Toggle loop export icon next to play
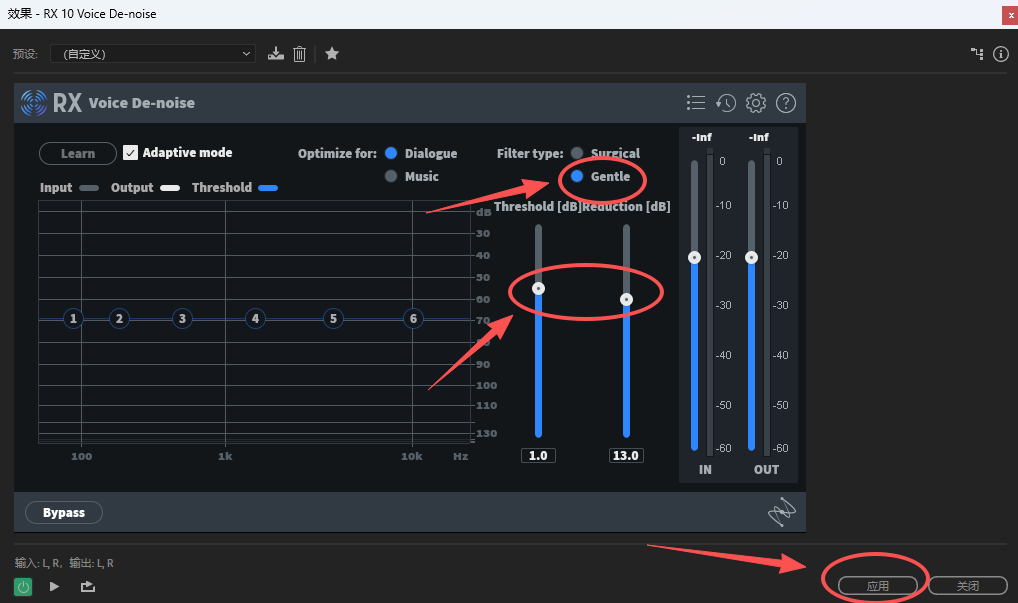 pyautogui.click(x=88, y=587)
